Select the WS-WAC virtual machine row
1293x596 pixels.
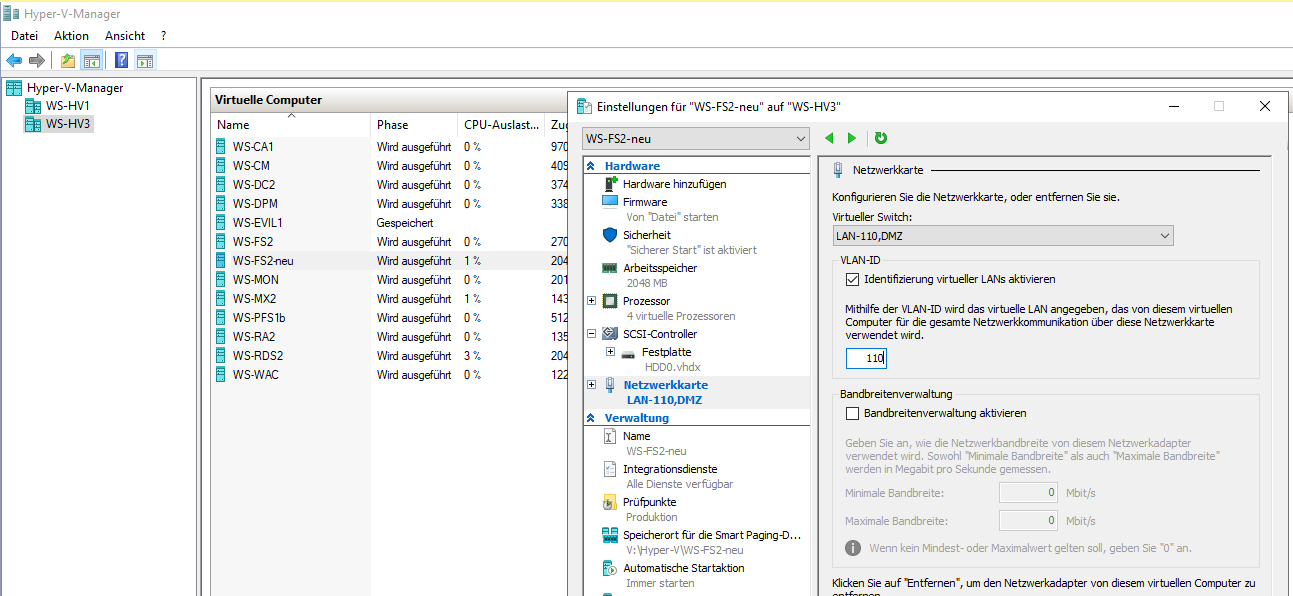click(x=389, y=374)
